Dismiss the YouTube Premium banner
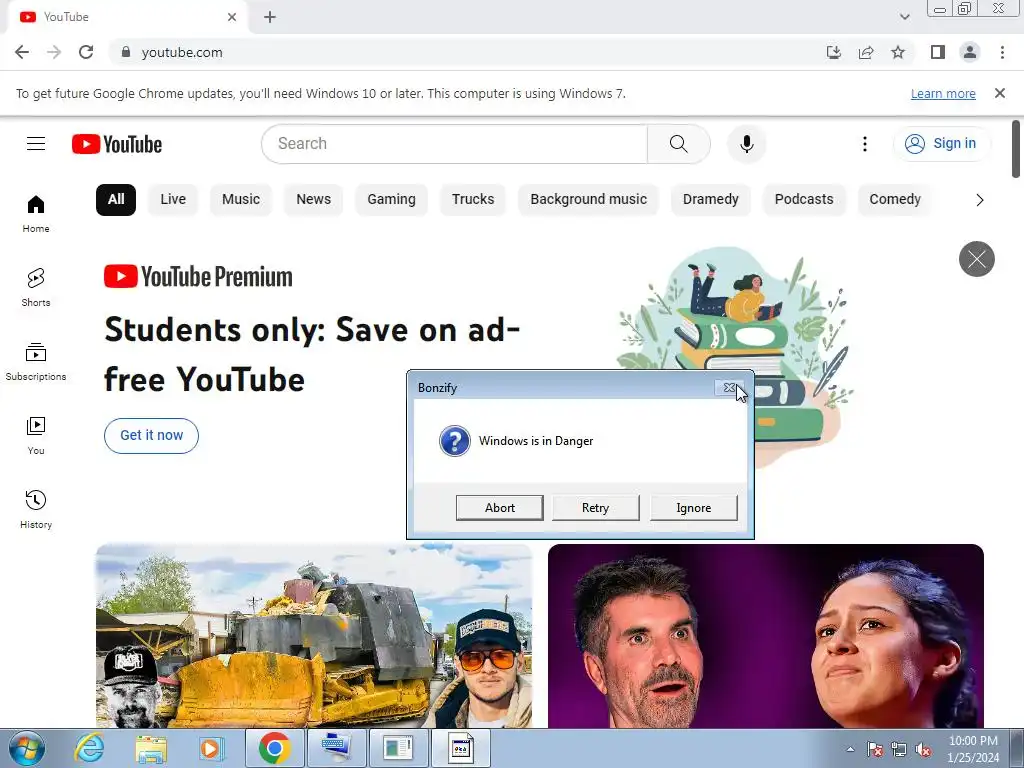The width and height of the screenshot is (1024, 768). click(x=976, y=259)
